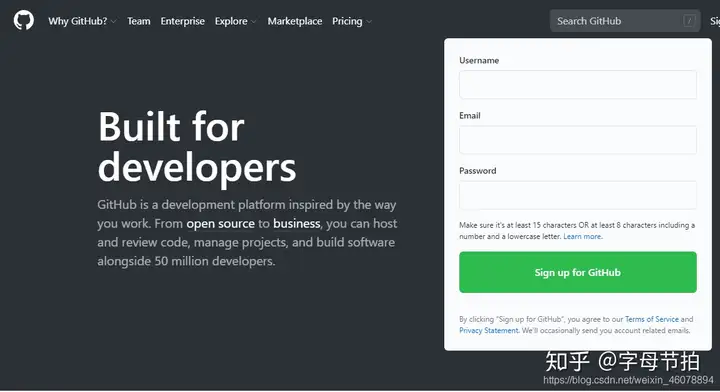
Task: Open the Team page
Action: click(x=139, y=21)
